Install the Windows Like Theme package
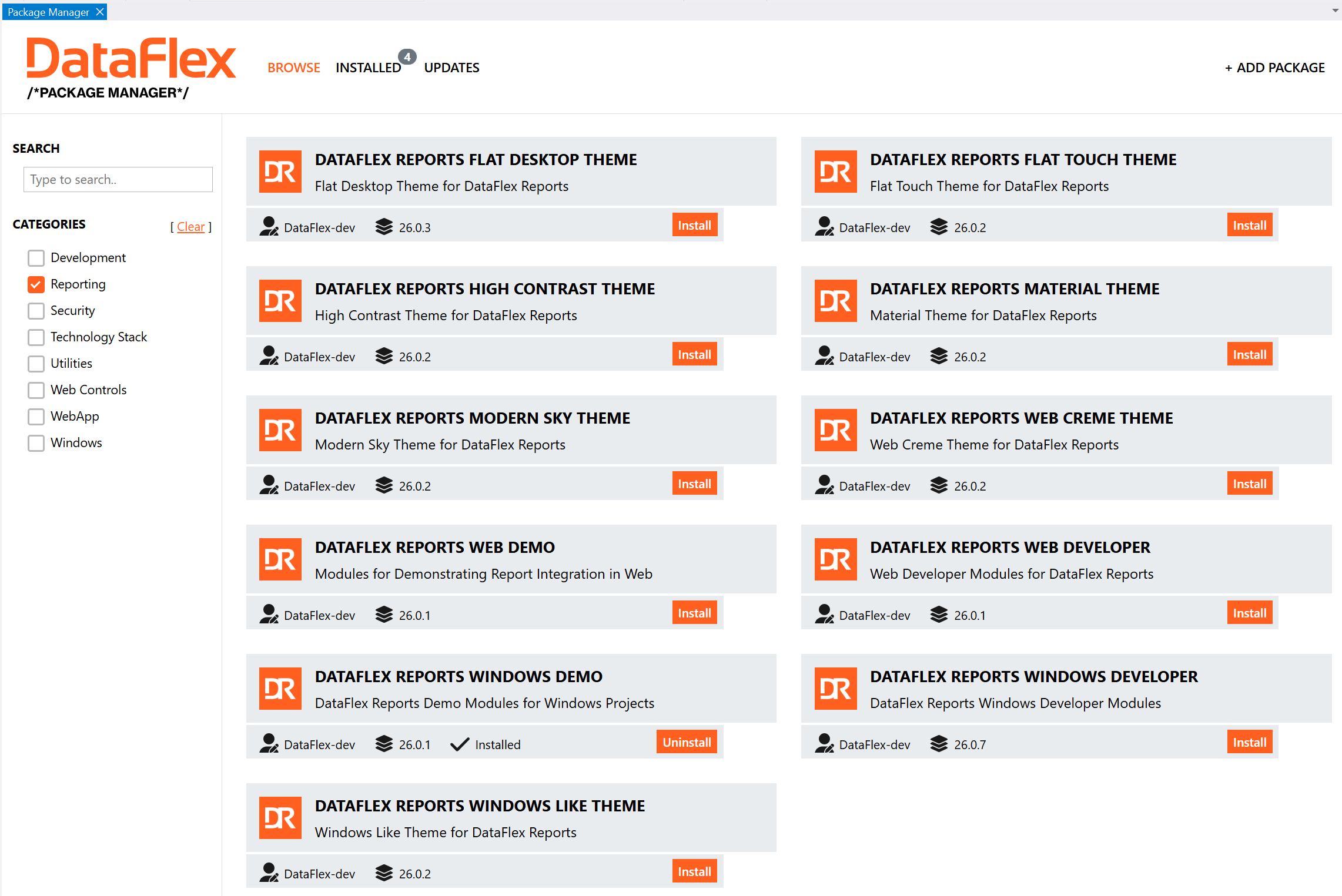1342x896 pixels. tap(694, 871)
